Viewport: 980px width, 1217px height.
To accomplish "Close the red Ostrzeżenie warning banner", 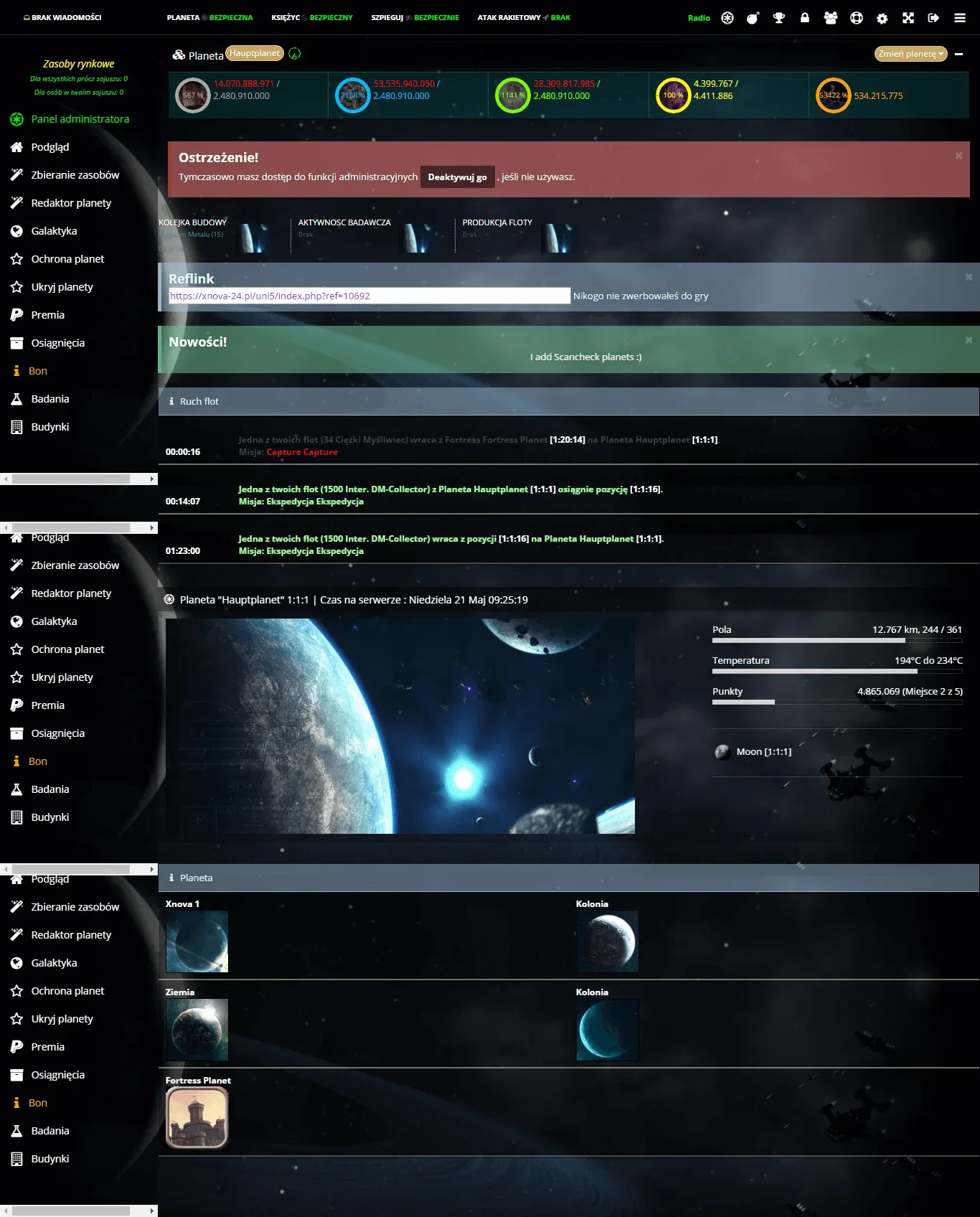I will [958, 156].
